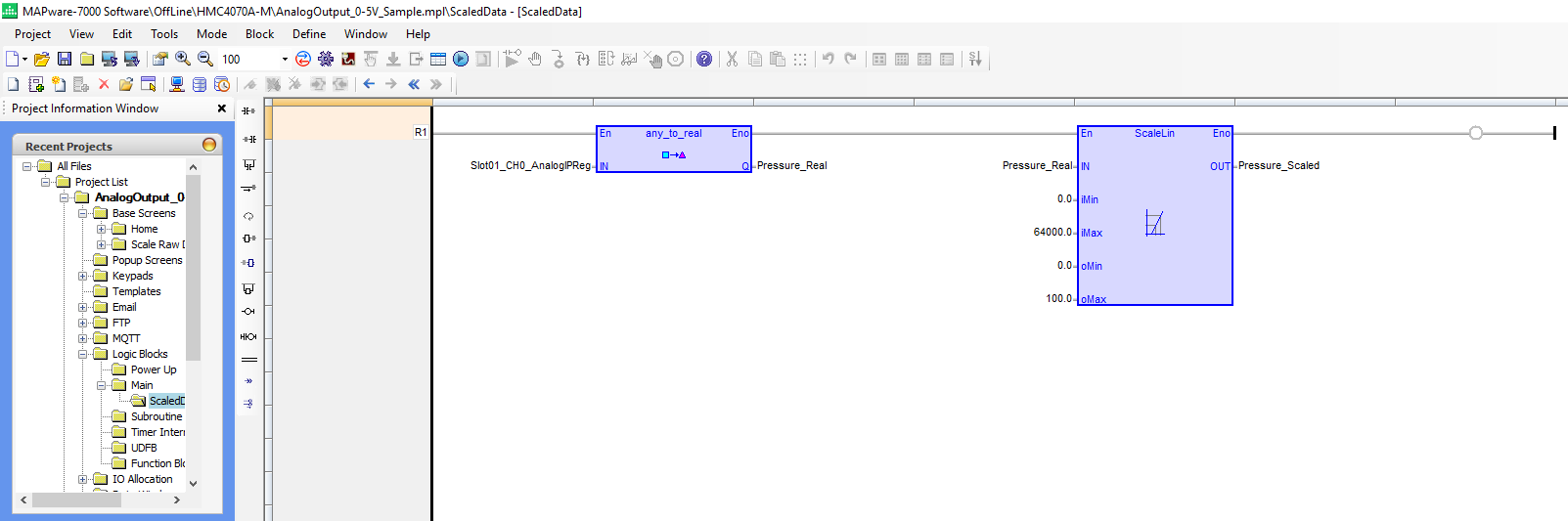
Task: Expand the Home screen node
Action: 102,229
